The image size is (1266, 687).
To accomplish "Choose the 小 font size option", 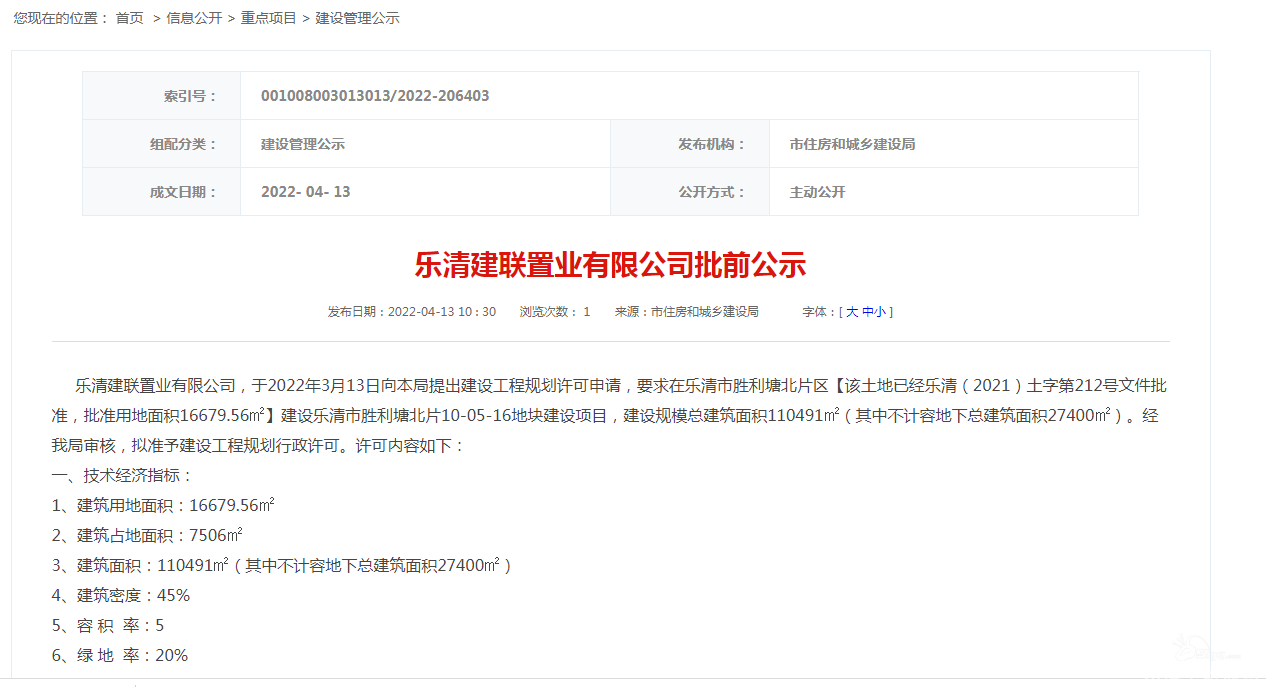I will pyautogui.click(x=880, y=312).
